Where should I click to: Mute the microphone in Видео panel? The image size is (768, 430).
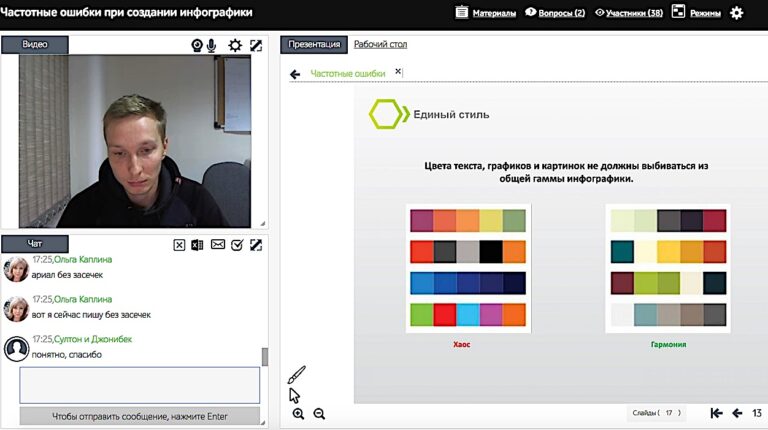pos(212,45)
